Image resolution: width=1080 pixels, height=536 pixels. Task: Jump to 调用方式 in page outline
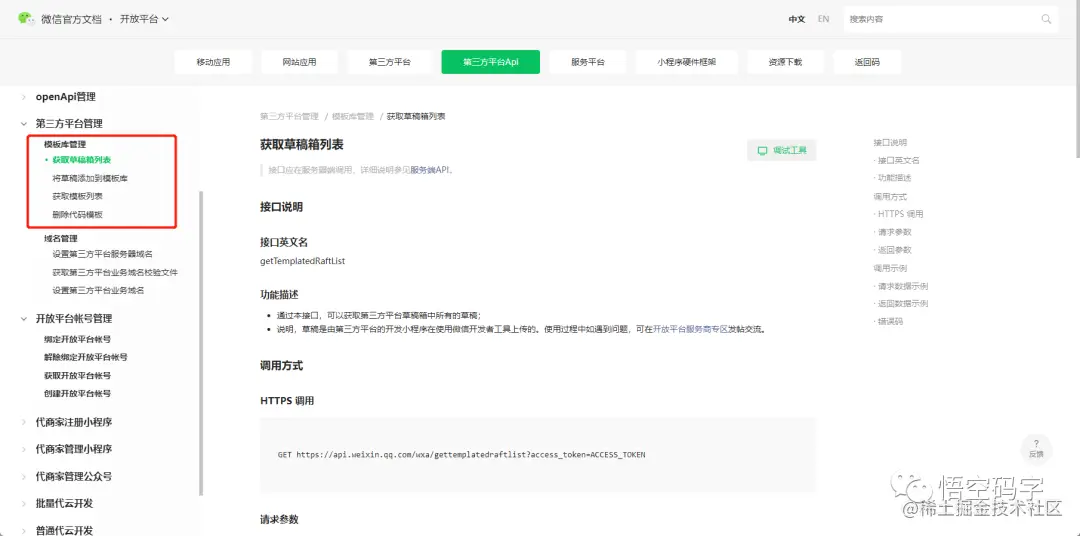[890, 196]
